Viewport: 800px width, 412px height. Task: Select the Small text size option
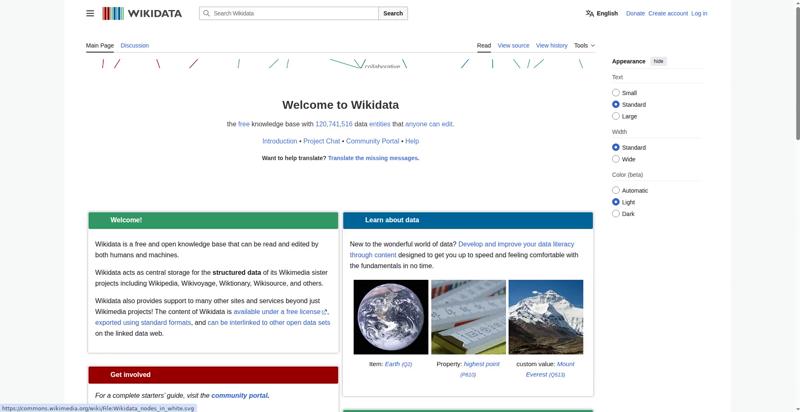pyautogui.click(x=616, y=93)
